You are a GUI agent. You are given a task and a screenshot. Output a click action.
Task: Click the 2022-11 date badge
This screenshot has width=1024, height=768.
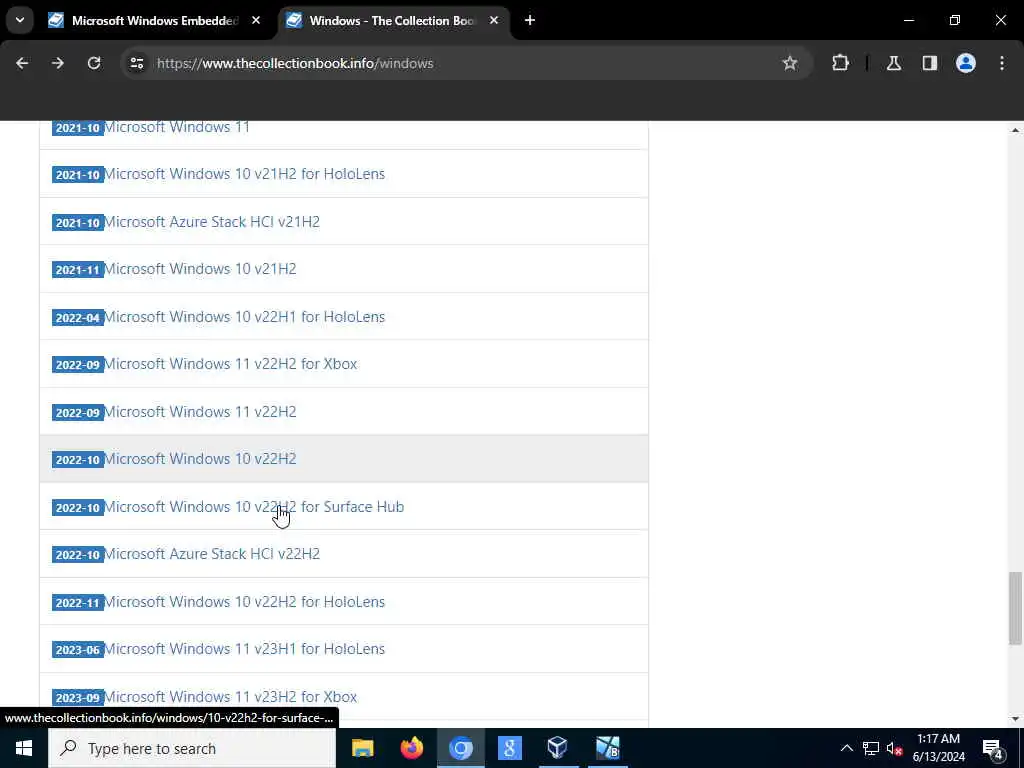pyautogui.click(x=78, y=603)
